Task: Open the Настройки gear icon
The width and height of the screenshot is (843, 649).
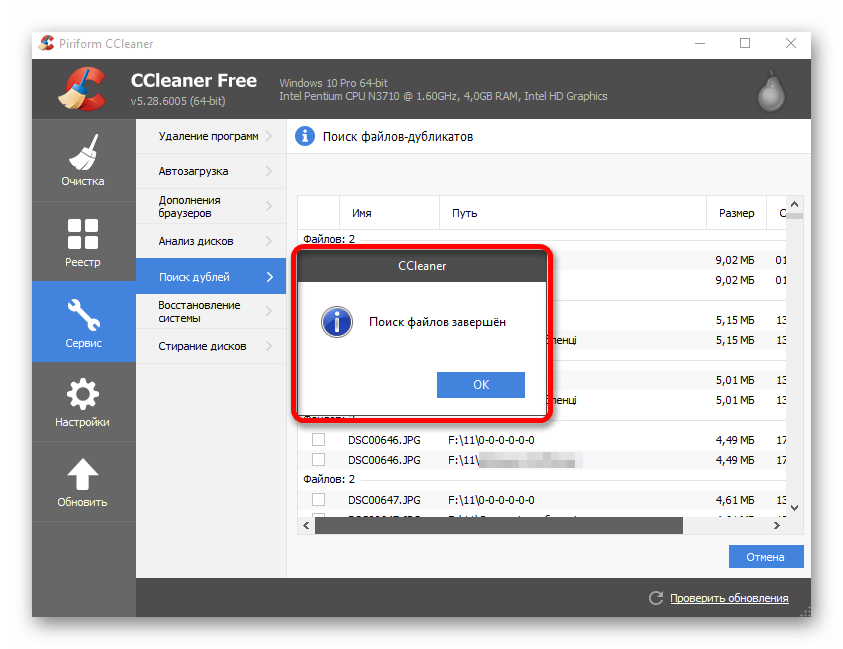Action: click(83, 394)
